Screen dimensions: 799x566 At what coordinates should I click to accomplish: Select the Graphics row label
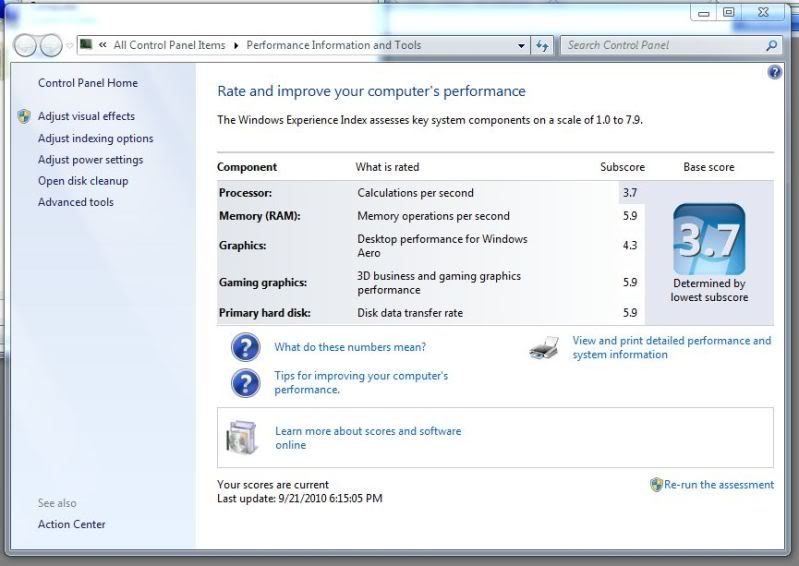coord(243,246)
